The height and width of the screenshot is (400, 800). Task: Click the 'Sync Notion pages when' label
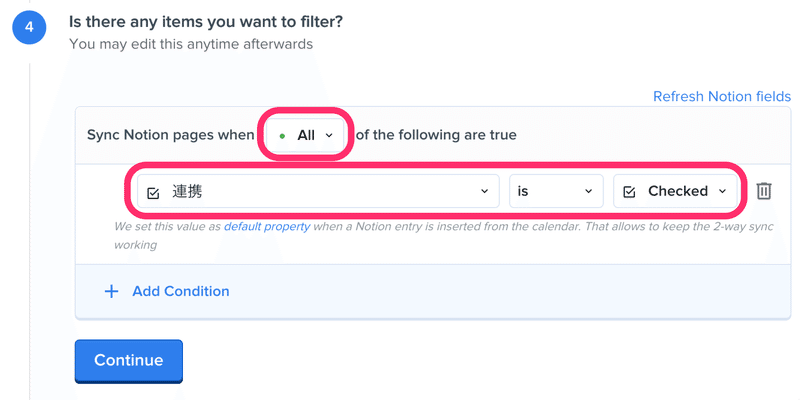(x=170, y=135)
